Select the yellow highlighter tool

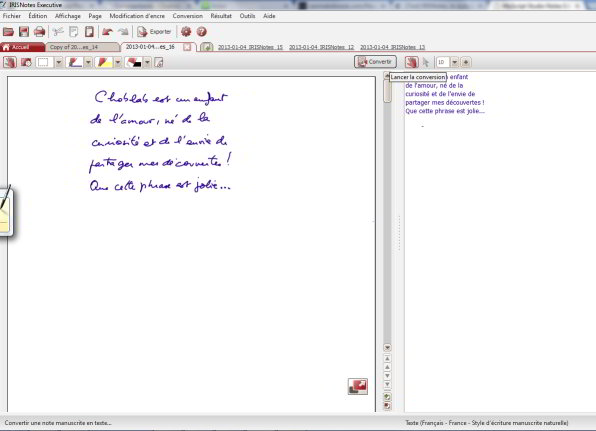[104, 62]
